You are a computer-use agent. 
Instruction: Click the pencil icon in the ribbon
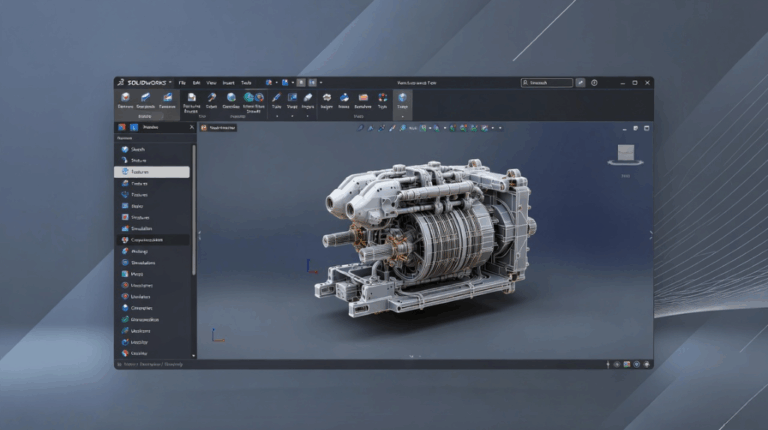coord(276,97)
